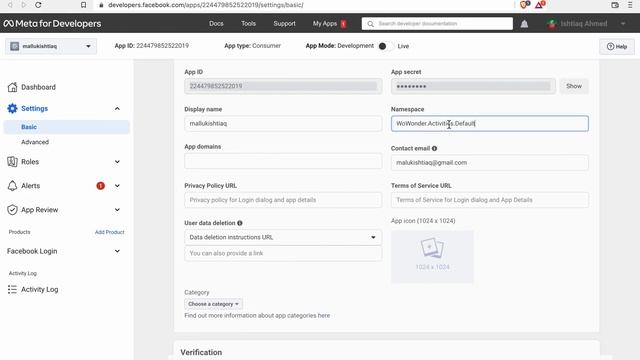Click the User data deletion info icon
This screenshot has width=640, height=360.
[x=240, y=223]
